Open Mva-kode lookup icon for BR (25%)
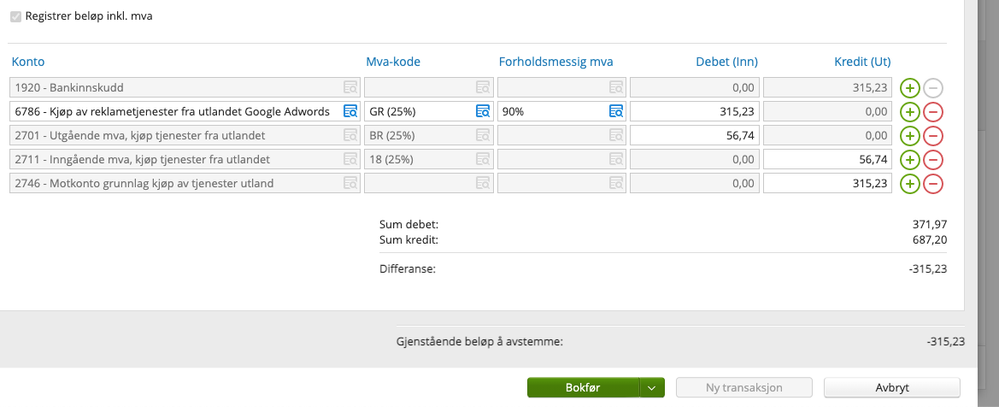The height and width of the screenshot is (407, 999). point(483,136)
